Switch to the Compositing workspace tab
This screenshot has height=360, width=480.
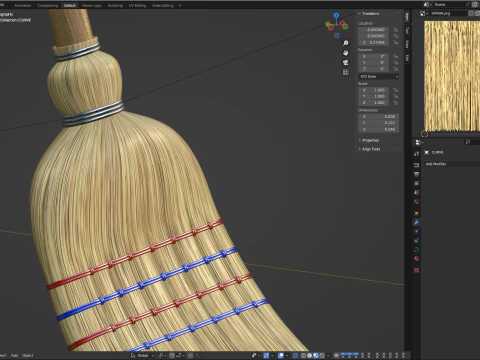pos(47,5)
